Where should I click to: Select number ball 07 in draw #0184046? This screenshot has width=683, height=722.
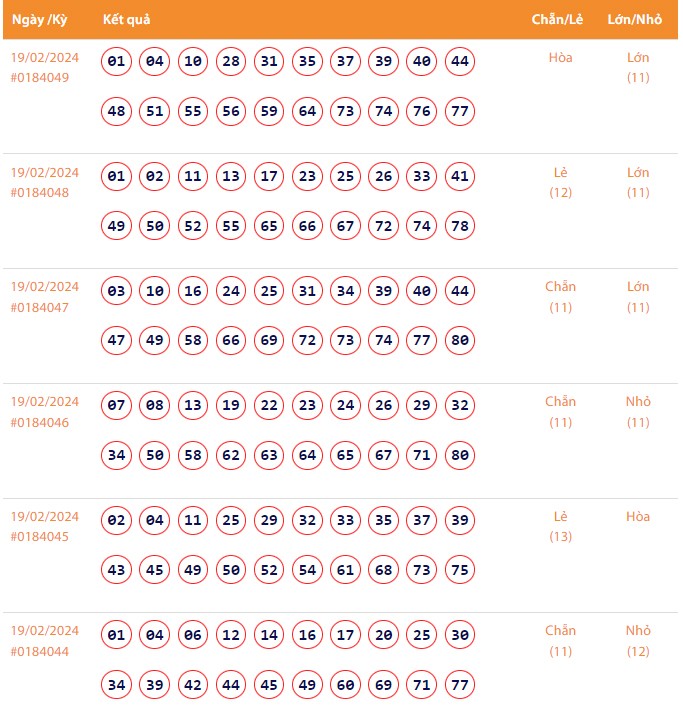tap(117, 406)
